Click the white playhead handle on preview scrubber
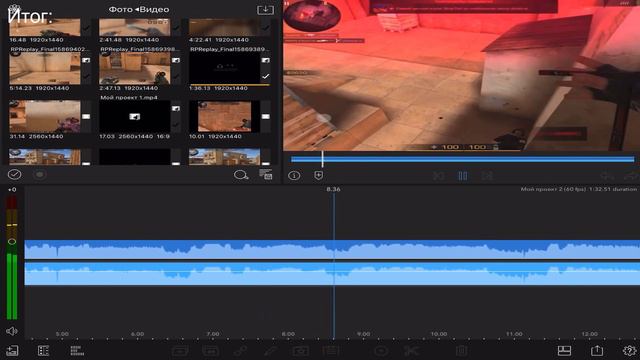The width and height of the screenshot is (640, 360). [x=322, y=159]
